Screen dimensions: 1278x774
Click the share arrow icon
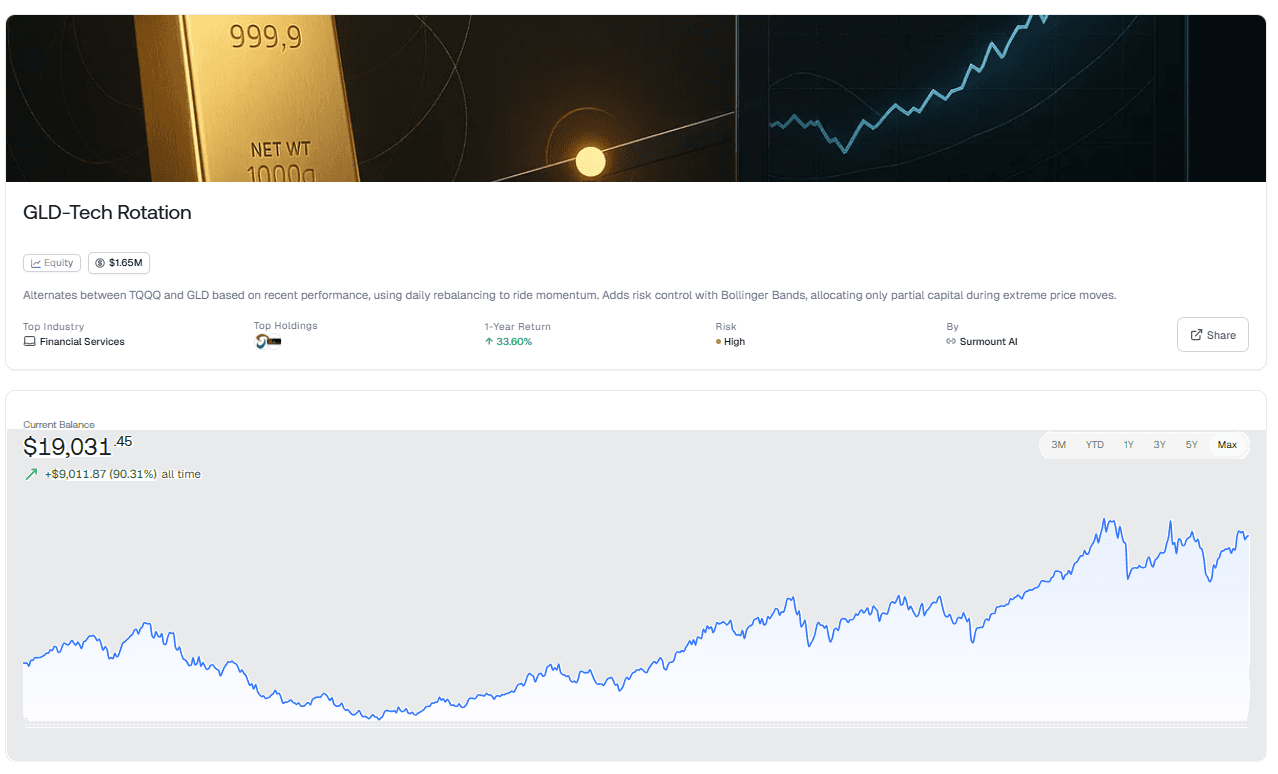coord(1196,335)
